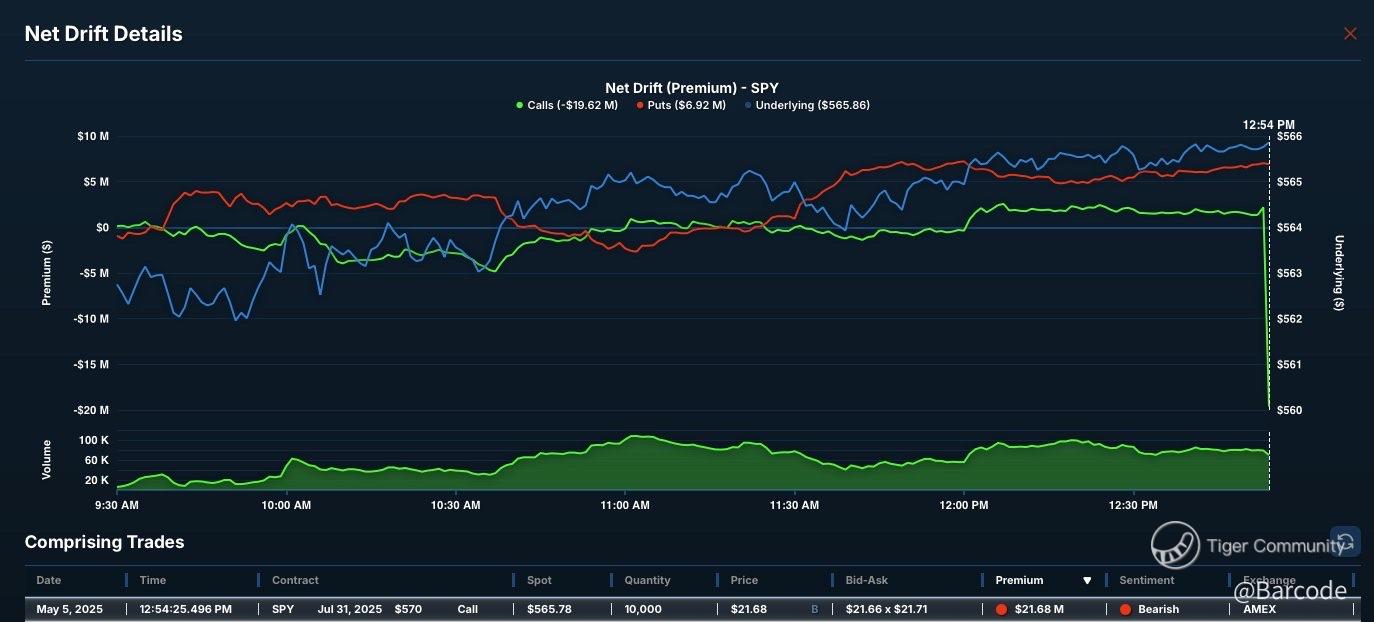Image resolution: width=1374 pixels, height=622 pixels.
Task: Click the red Bearish sentiment indicator dot
Action: pos(1125,609)
